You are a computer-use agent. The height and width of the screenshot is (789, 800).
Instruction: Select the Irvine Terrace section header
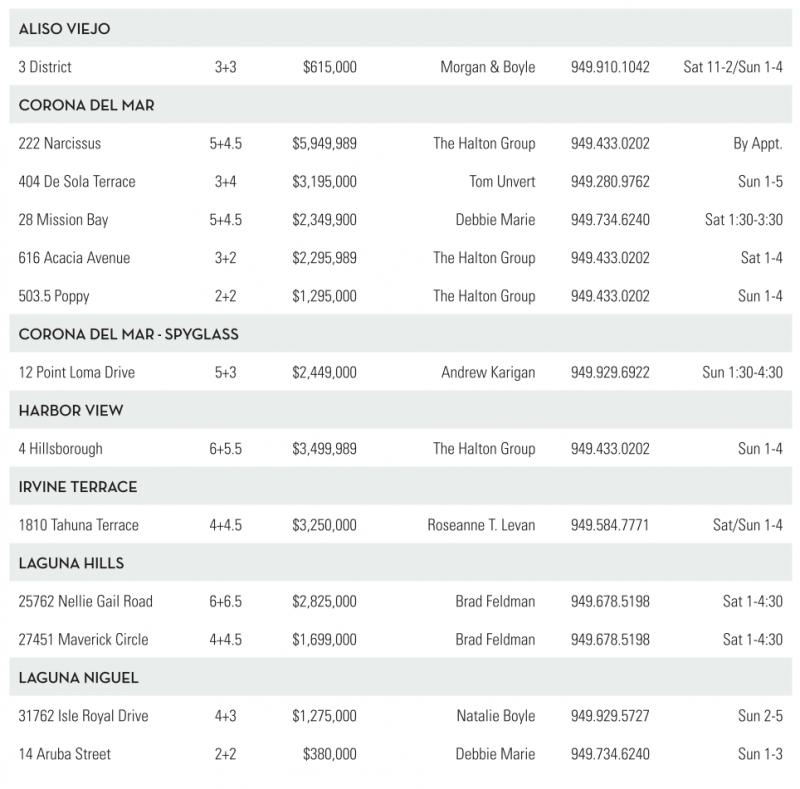pos(78,487)
